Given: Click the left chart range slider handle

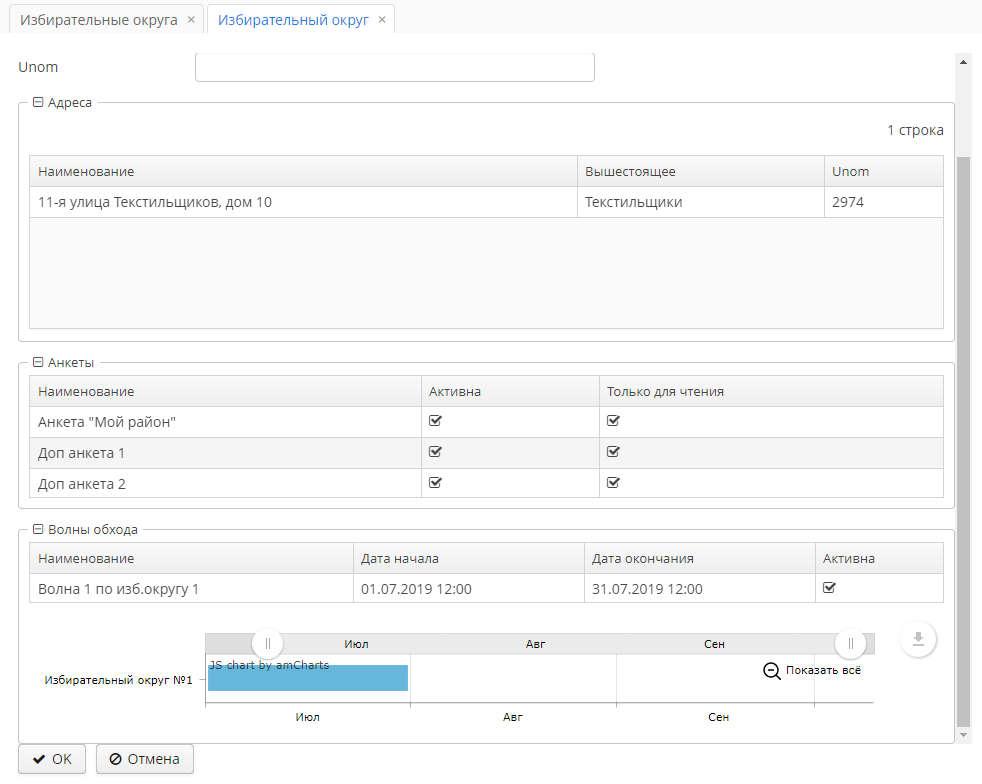Looking at the screenshot, I should tap(268, 643).
